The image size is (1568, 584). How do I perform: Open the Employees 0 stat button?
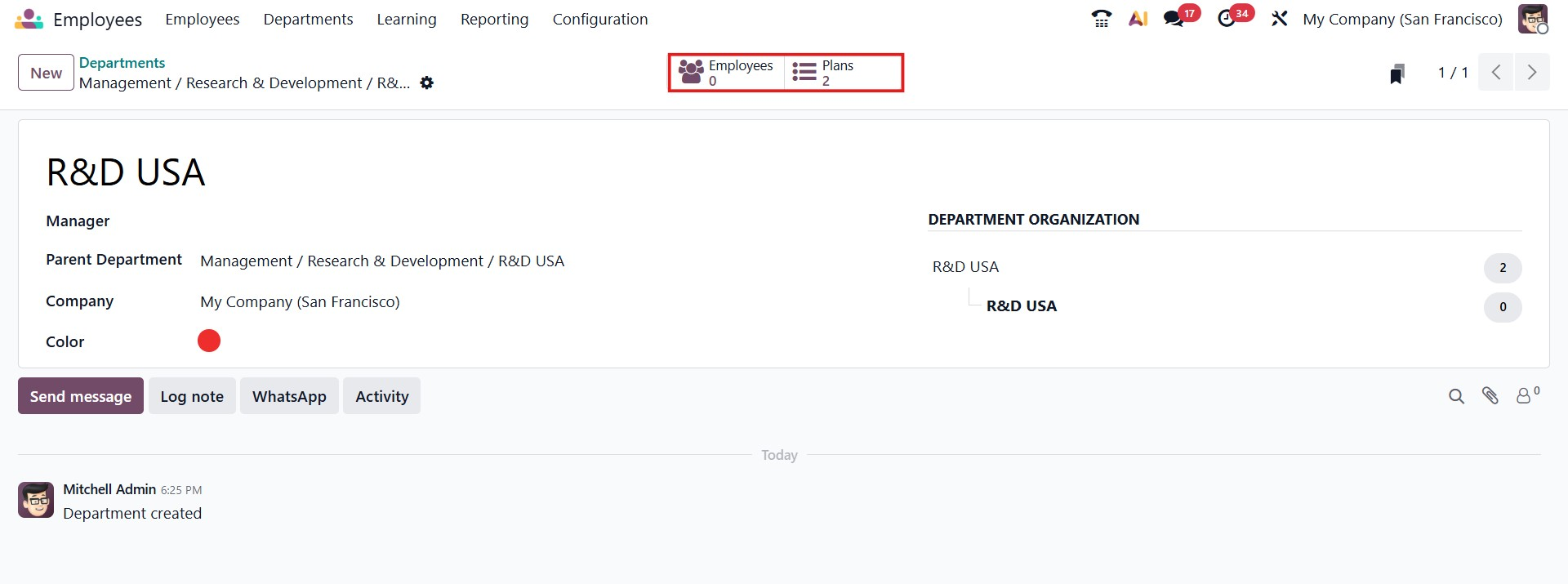point(727,73)
